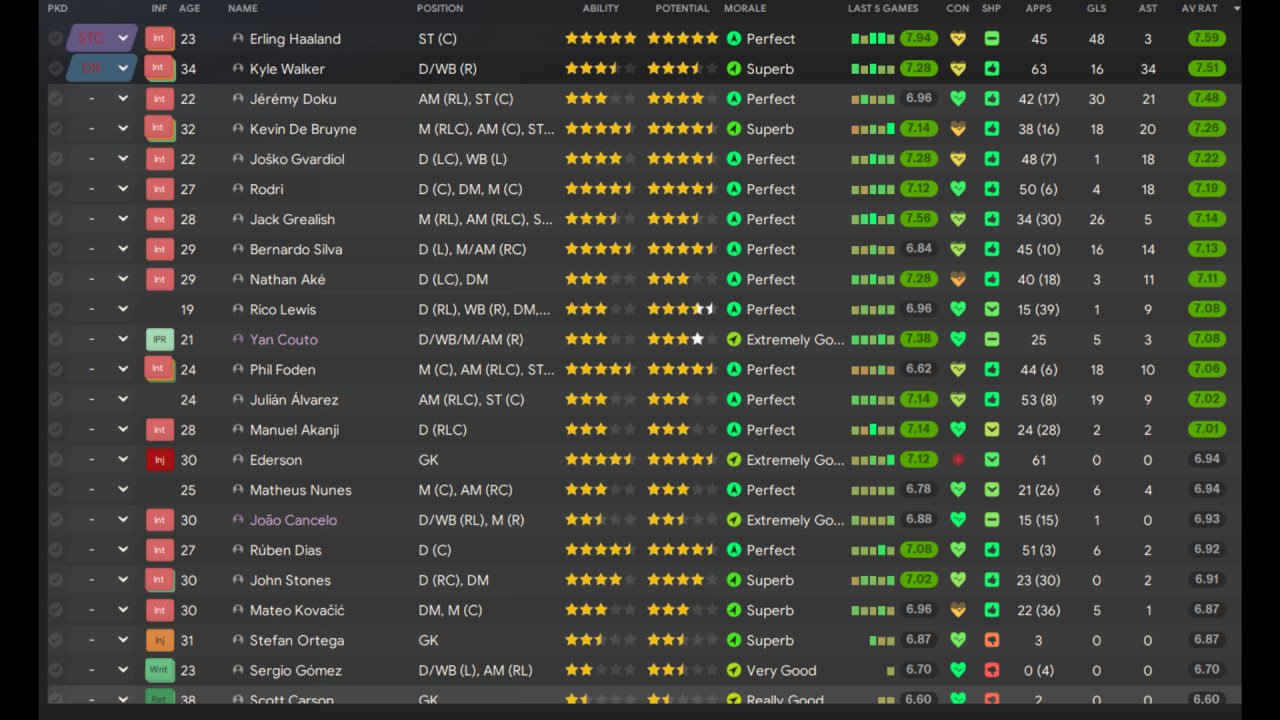
Task: Tick the selection circle for Erling Haaland
Action: (x=55, y=39)
